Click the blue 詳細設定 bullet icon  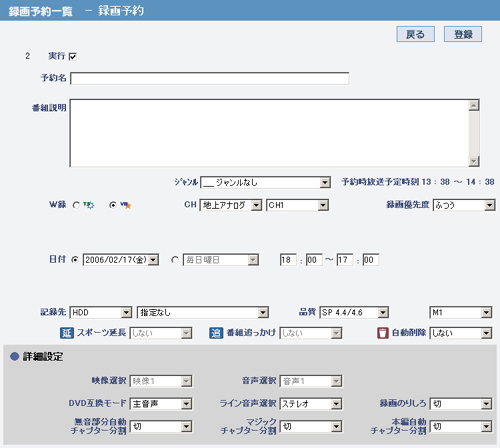[14, 356]
